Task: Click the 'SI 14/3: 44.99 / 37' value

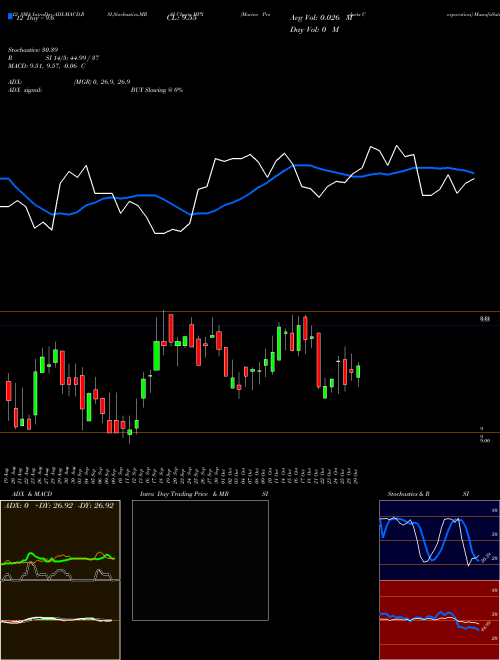Action: [72, 58]
